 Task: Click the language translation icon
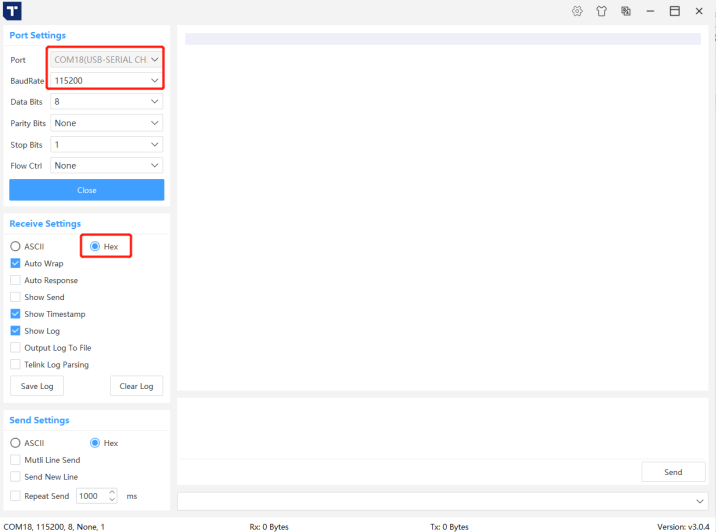(x=626, y=11)
